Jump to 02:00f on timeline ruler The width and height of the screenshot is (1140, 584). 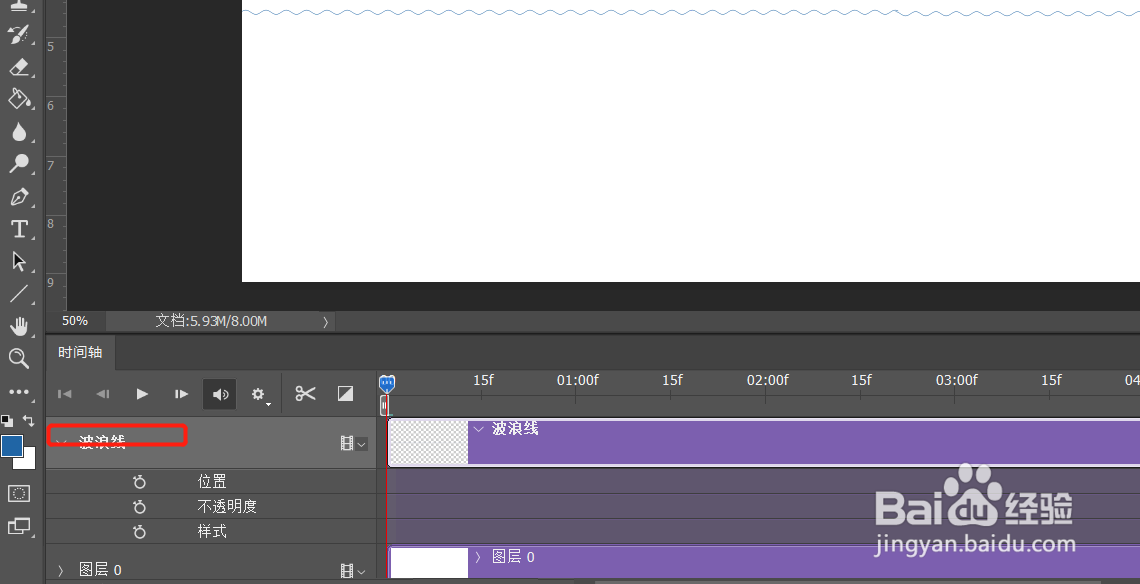[766, 380]
